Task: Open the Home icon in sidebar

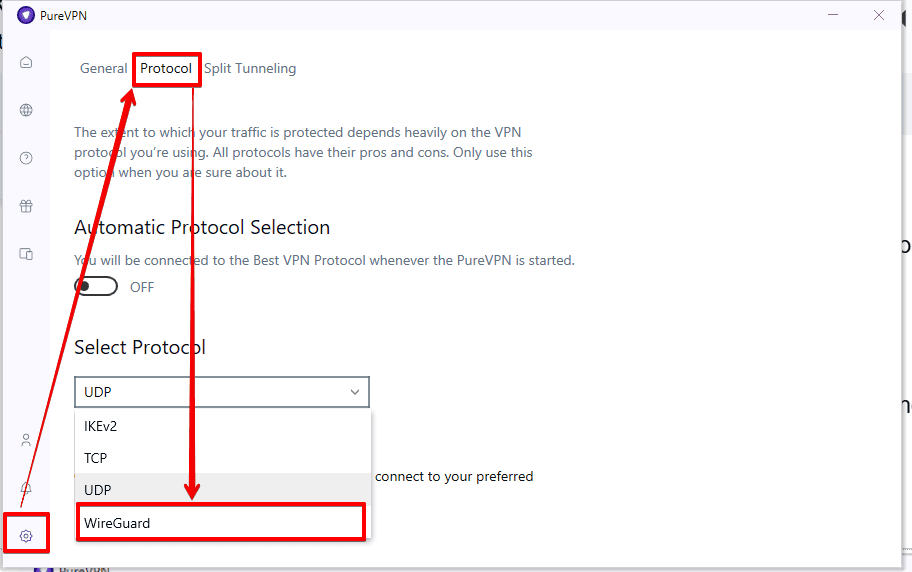Action: (x=26, y=62)
